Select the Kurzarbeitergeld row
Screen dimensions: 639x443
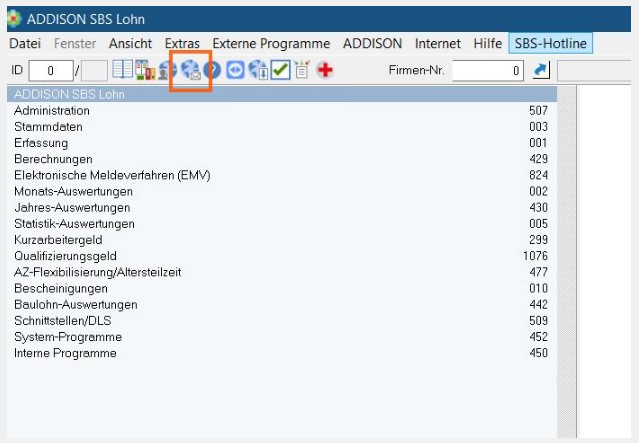[x=282, y=240]
